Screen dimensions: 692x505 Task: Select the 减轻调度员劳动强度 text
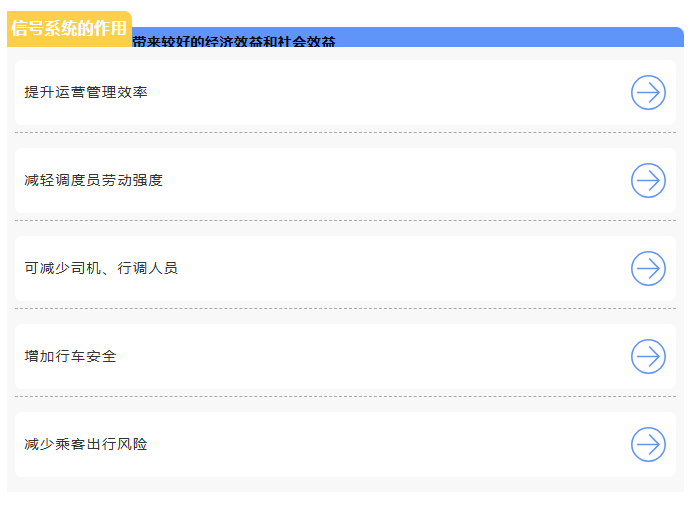(93, 180)
